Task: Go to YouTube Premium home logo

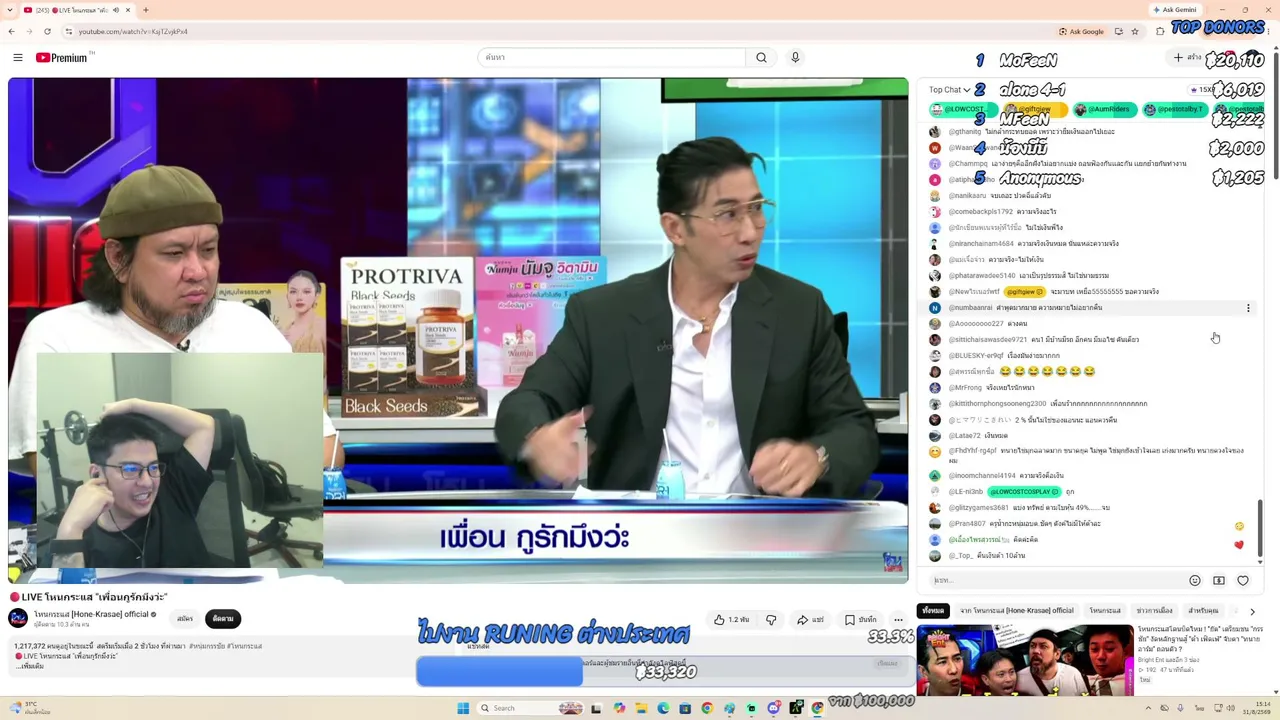Action: [64, 58]
